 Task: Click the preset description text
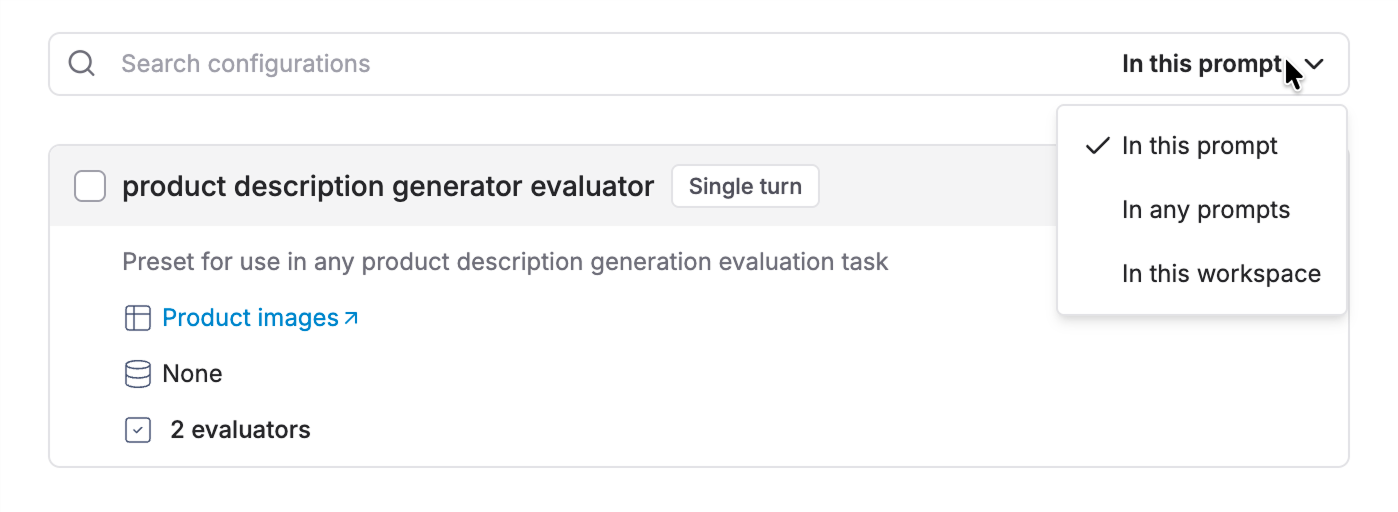click(x=505, y=262)
